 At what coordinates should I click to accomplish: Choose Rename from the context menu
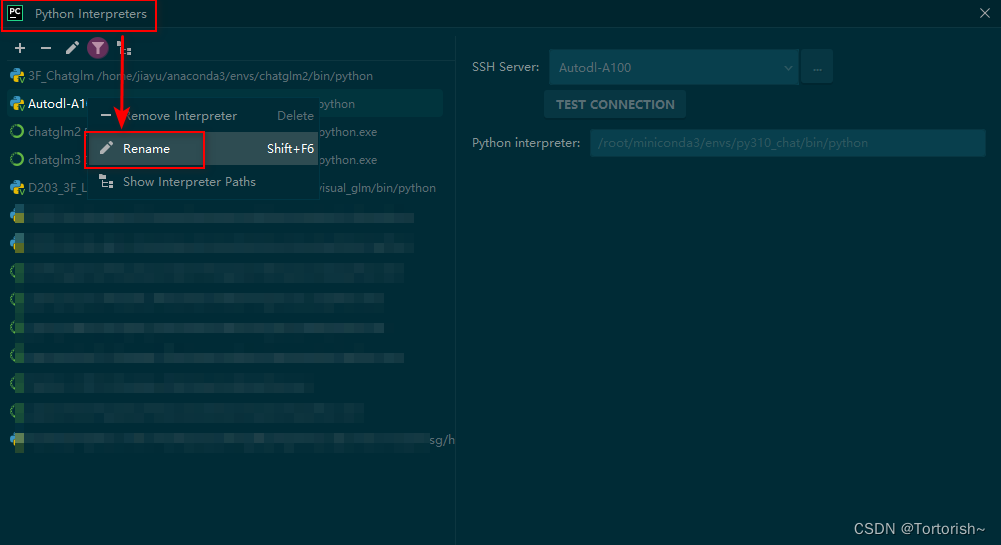pos(203,149)
